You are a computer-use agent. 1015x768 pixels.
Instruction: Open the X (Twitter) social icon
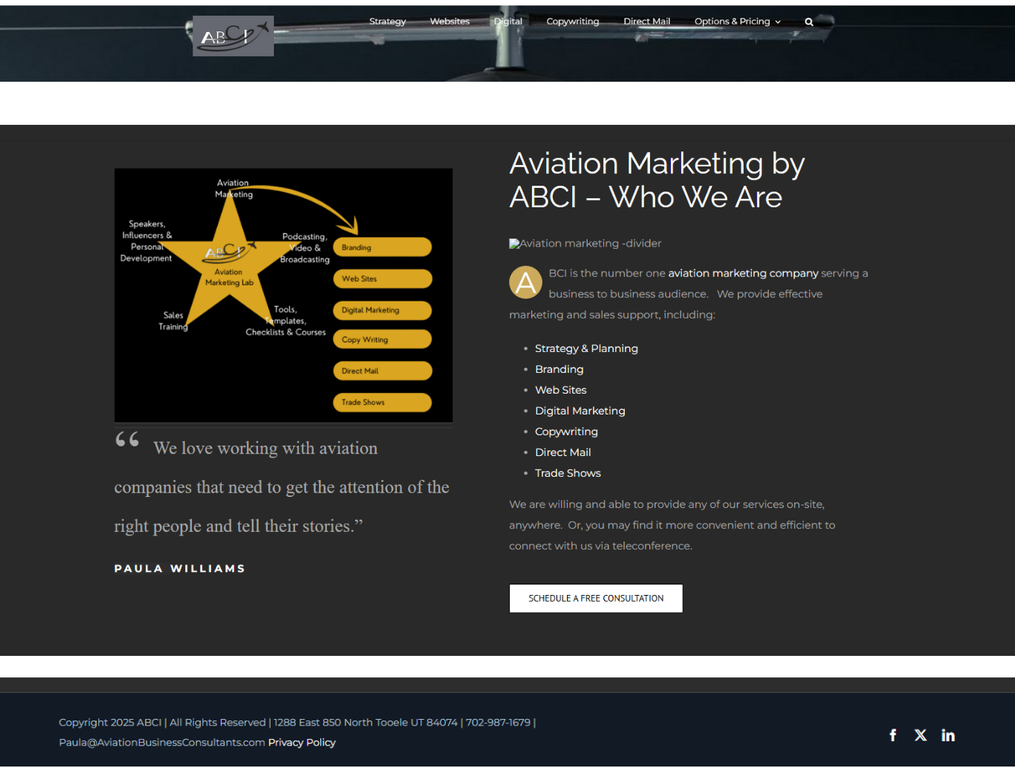920,735
